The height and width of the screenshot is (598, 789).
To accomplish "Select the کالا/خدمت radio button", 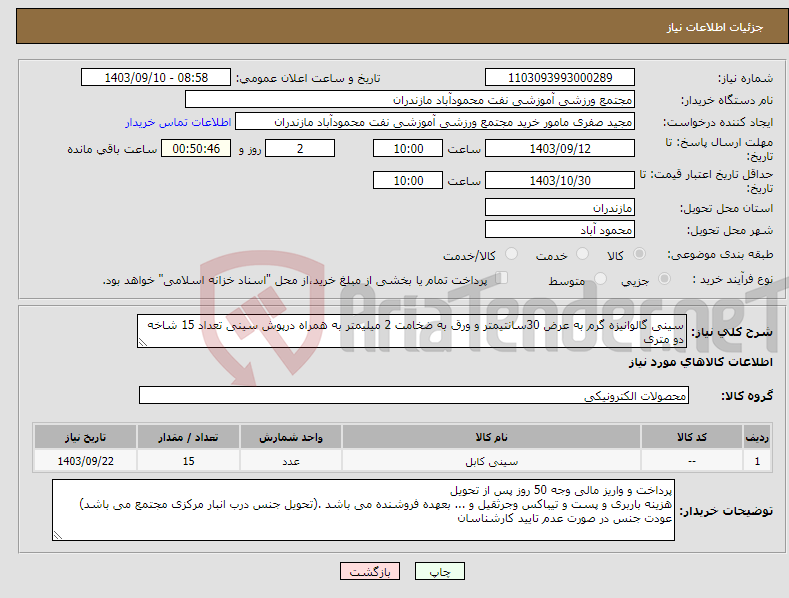I will pyautogui.click(x=511, y=254).
